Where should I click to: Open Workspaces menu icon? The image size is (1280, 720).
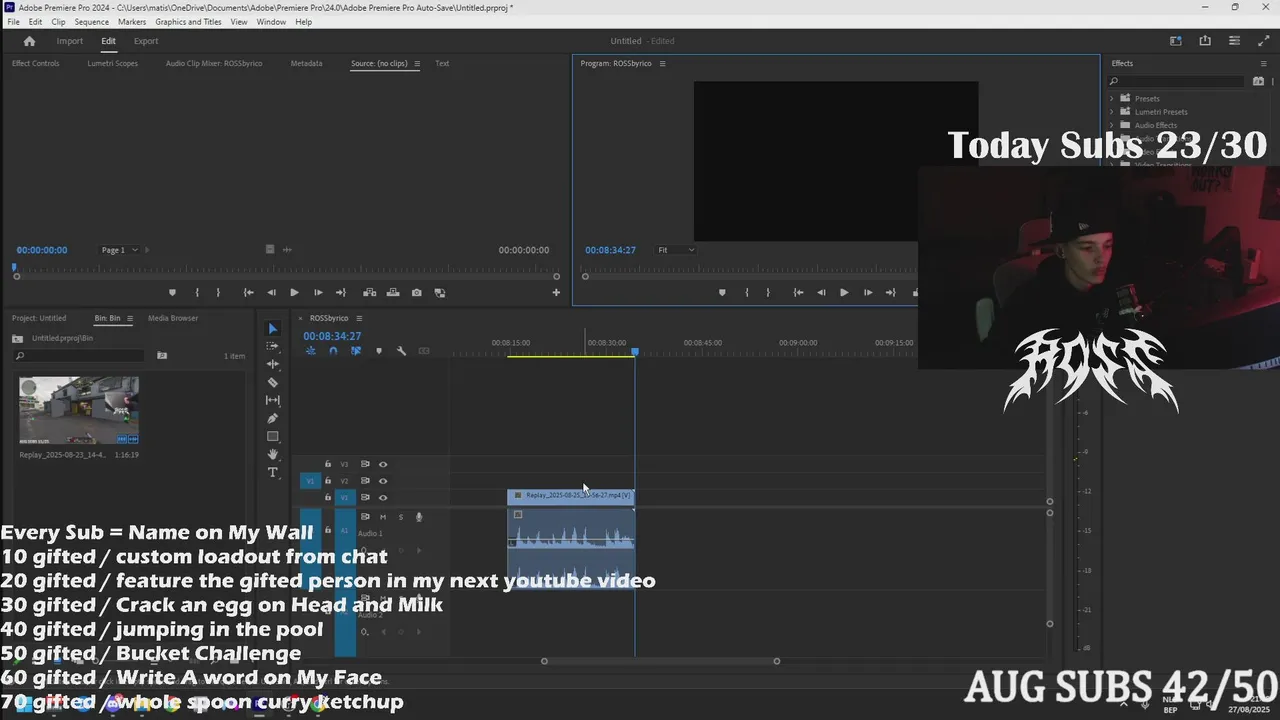click(x=1176, y=41)
